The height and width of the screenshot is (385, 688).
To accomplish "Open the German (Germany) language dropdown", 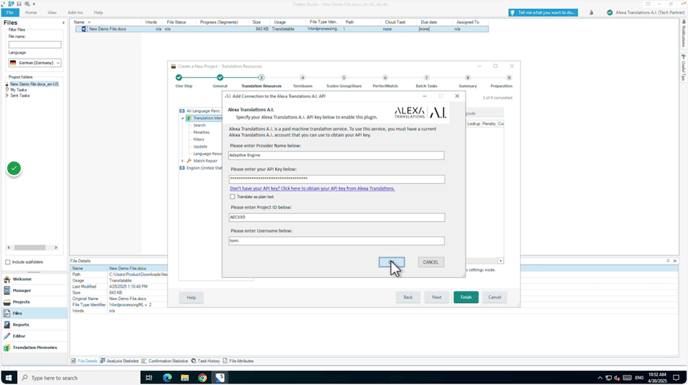I will click(x=35, y=63).
